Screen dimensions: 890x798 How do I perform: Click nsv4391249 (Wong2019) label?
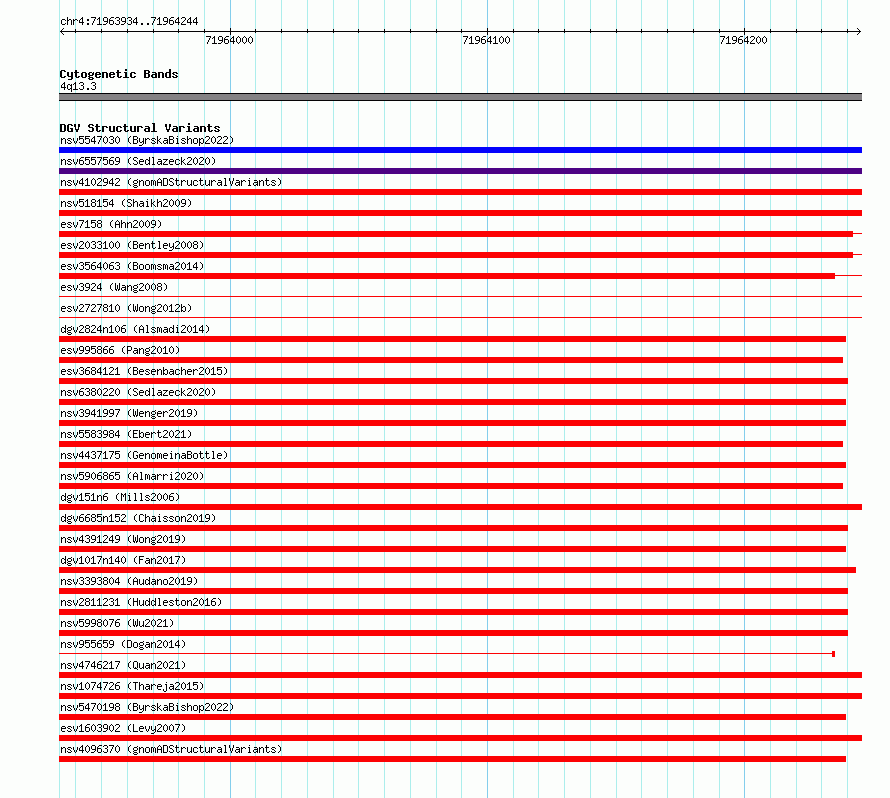123,539
